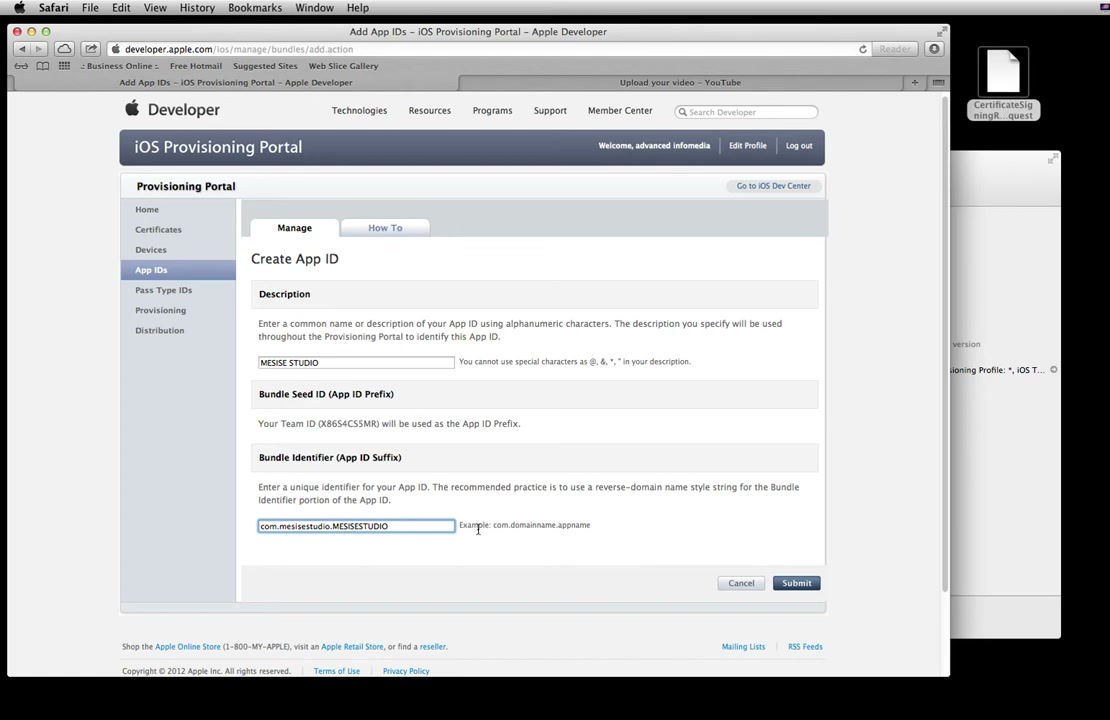This screenshot has height=720, width=1110.
Task: Click RSS Feeds footer link
Action: pos(805,647)
